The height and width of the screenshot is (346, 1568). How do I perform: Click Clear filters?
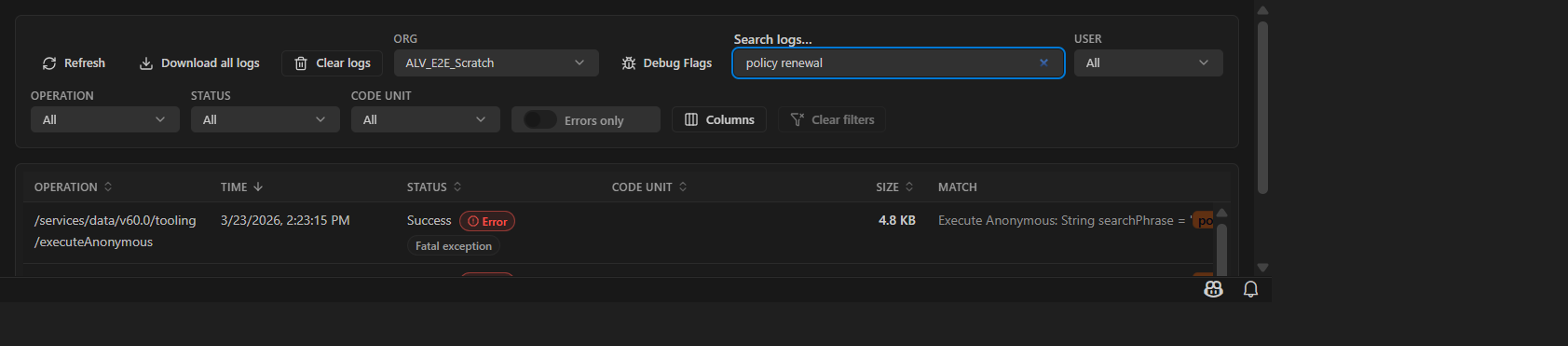[832, 119]
